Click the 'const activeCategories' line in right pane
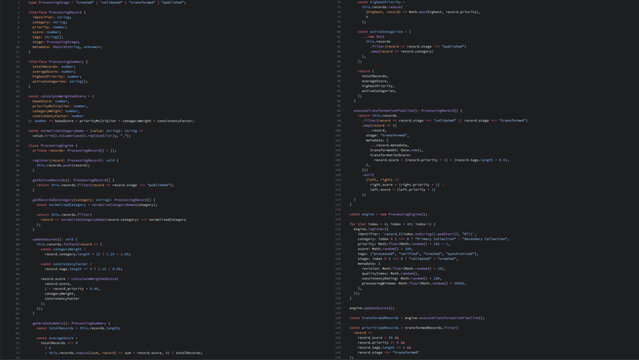639x360 pixels. 384,31
